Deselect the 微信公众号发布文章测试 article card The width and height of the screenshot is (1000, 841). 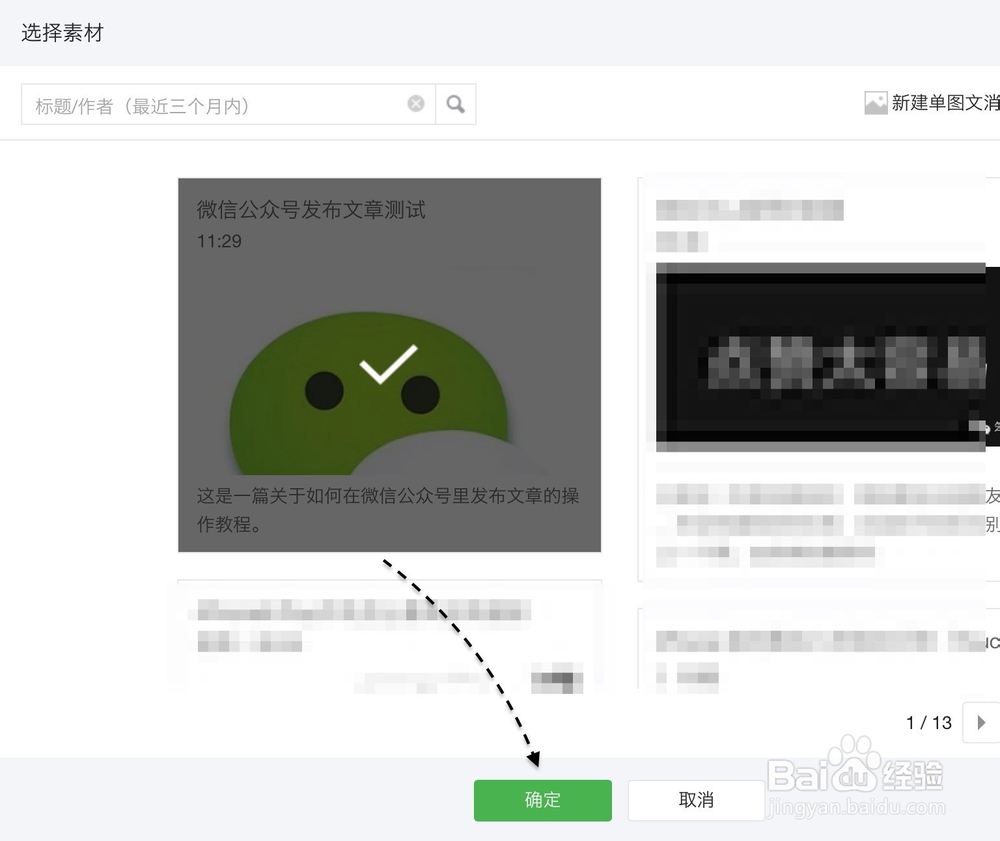[x=389, y=365]
